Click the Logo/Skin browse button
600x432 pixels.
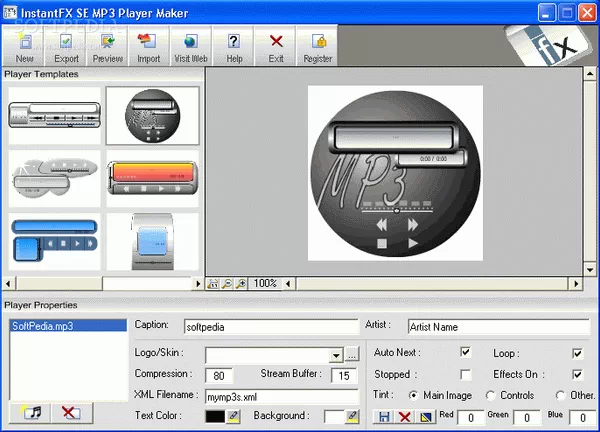(x=351, y=354)
